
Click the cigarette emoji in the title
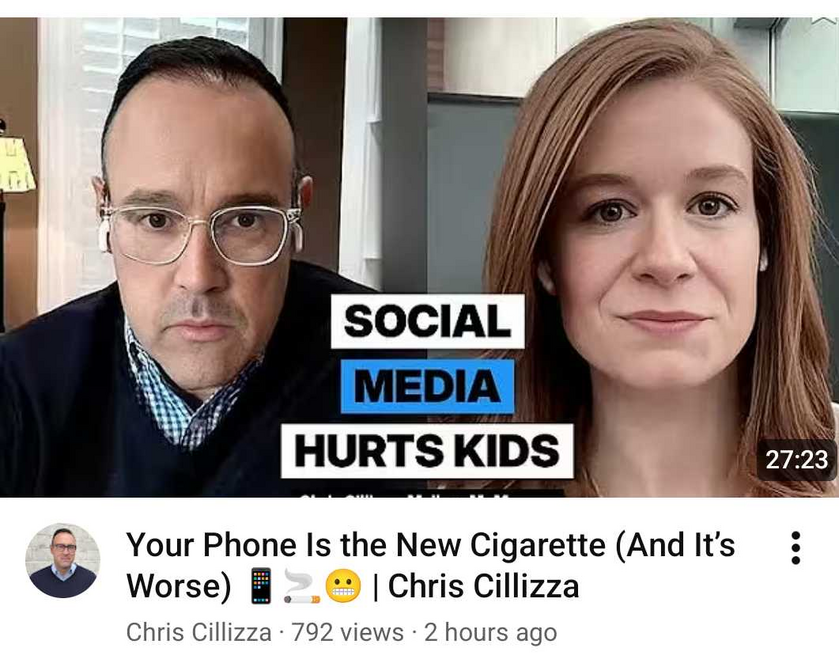(x=301, y=586)
